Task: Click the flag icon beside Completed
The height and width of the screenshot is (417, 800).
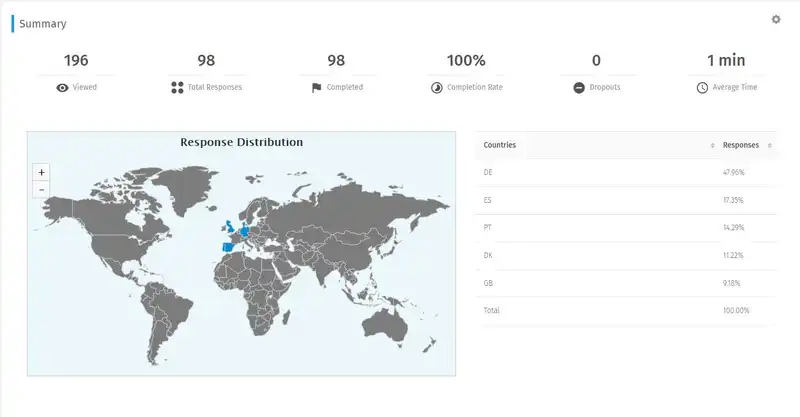Action: (316, 88)
